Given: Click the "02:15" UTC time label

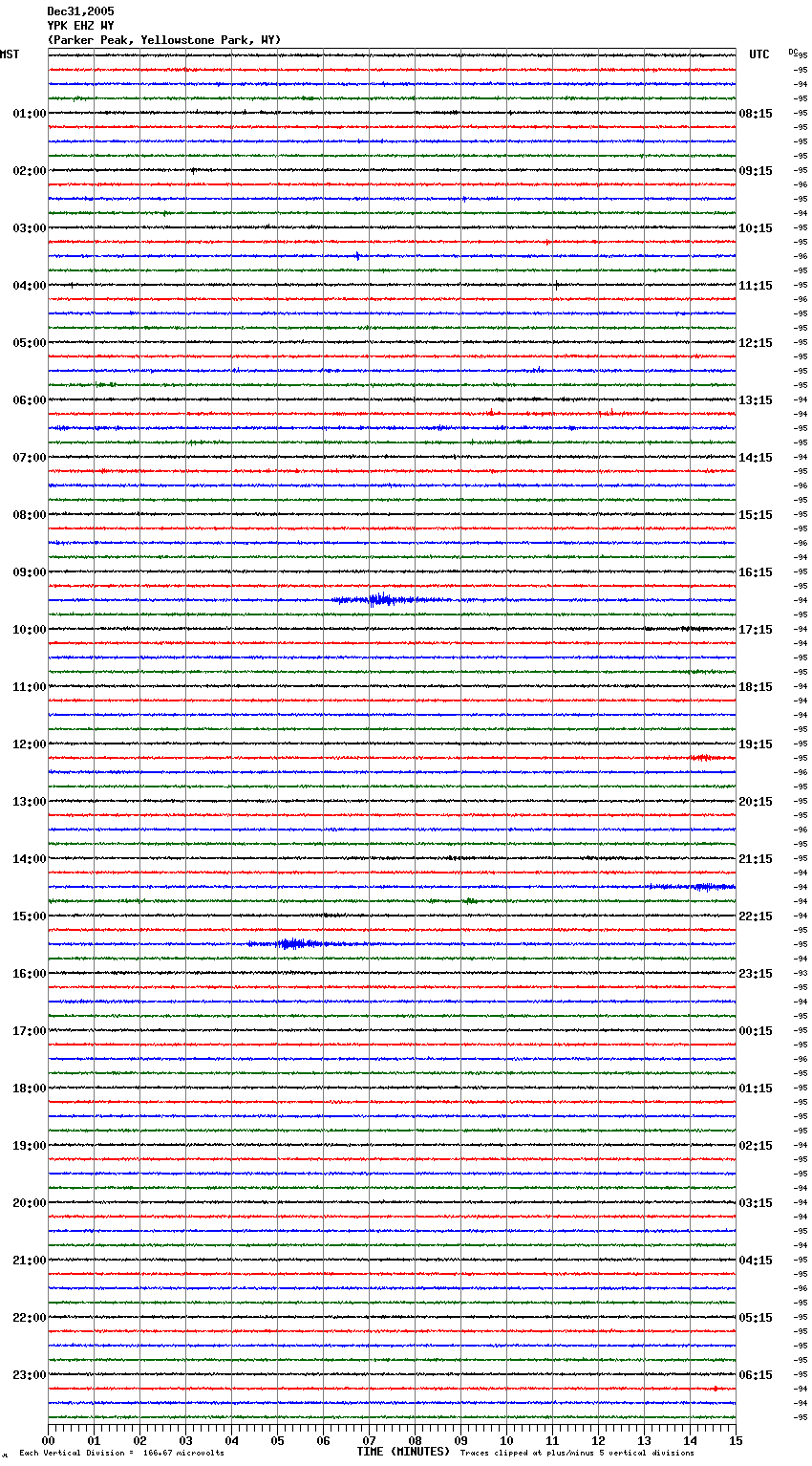Looking at the screenshot, I should 756,1146.
